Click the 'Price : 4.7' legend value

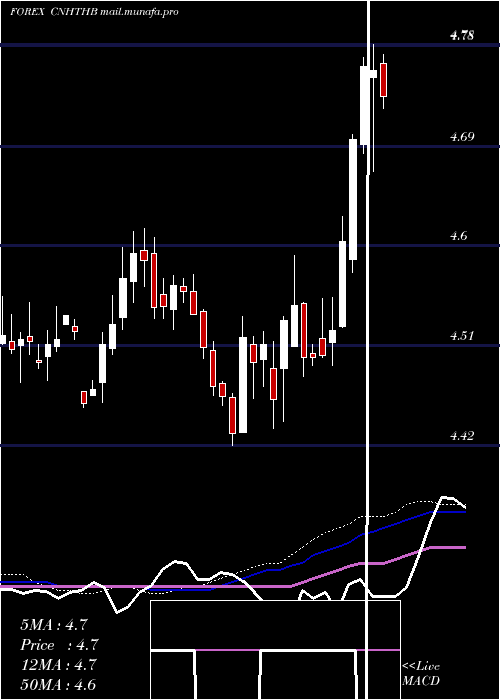pos(59,645)
